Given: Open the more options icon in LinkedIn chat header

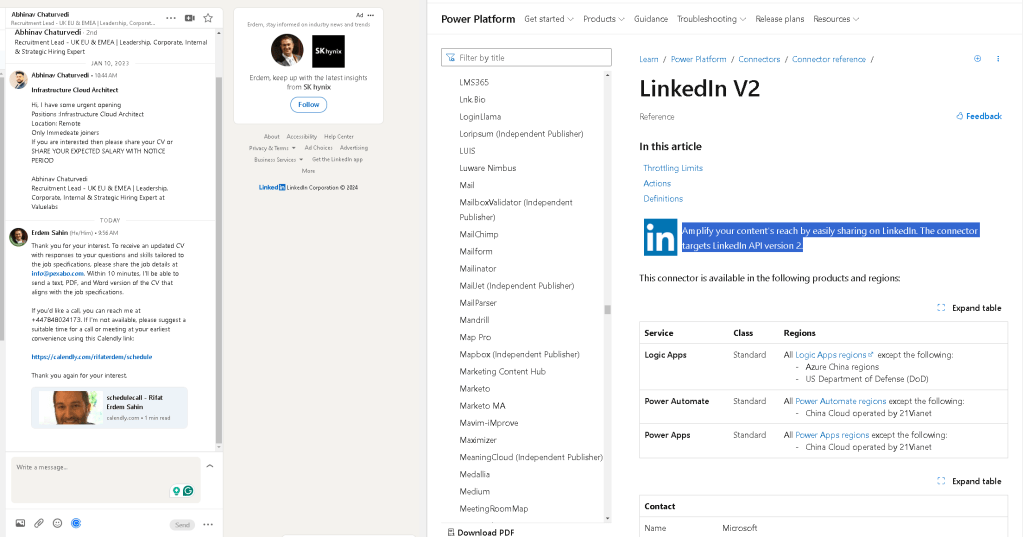Looking at the screenshot, I should (x=171, y=18).
